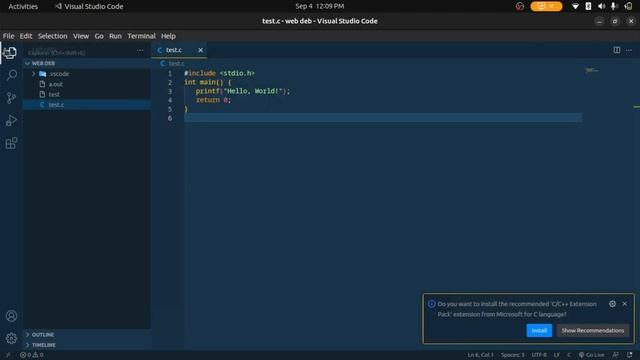Click Ln 6, Col 1 in status bar

[480, 355]
